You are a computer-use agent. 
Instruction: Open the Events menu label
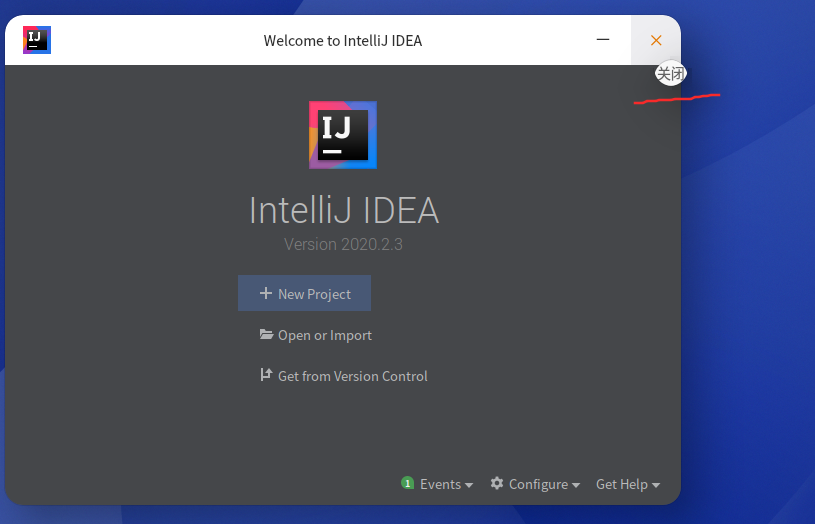click(x=440, y=484)
